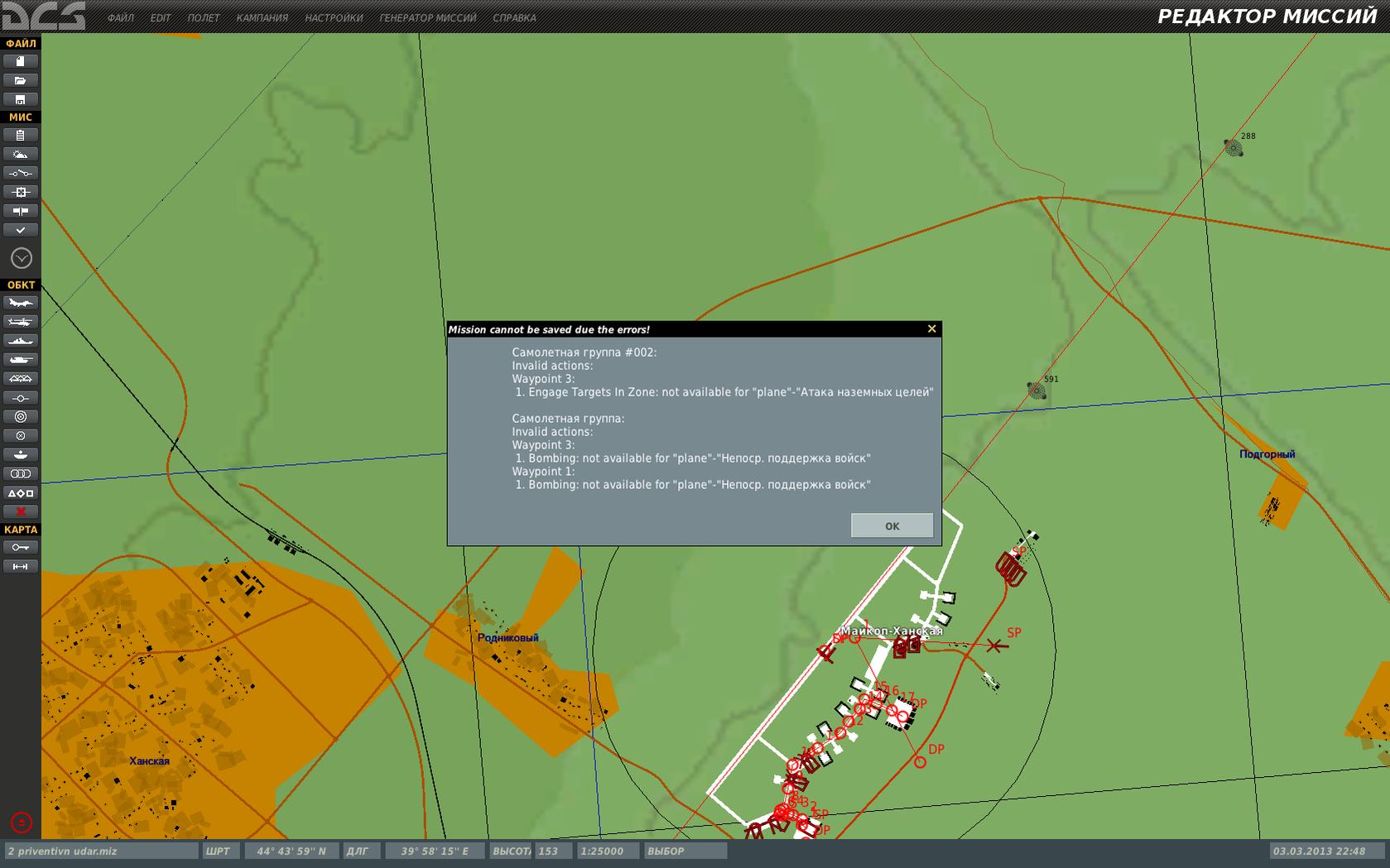Open the mission briefing clipboard icon
This screenshot has height=868, width=1390.
(x=21, y=135)
